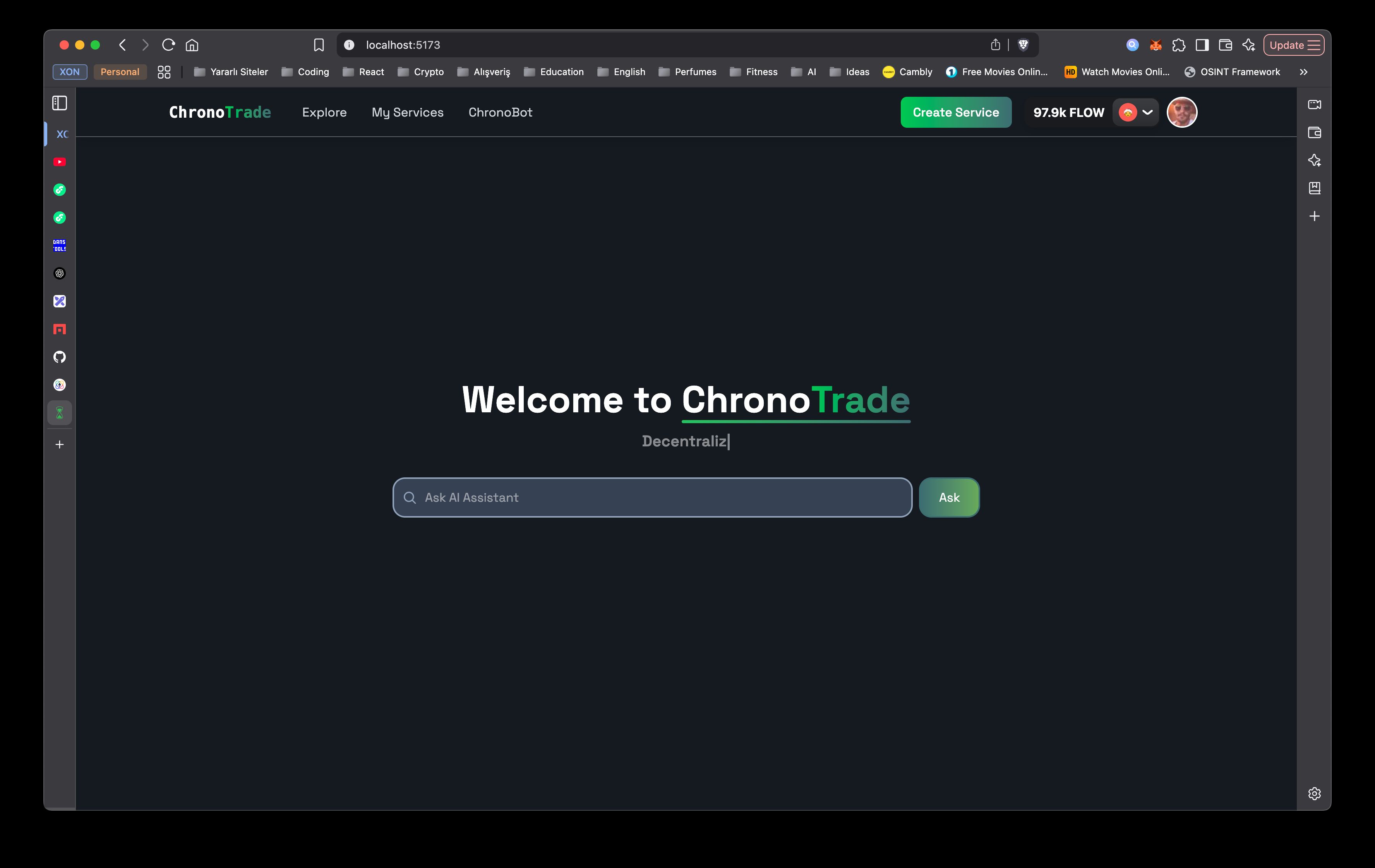Select the Personal profile tag
The width and height of the screenshot is (1375, 868).
tap(120, 72)
